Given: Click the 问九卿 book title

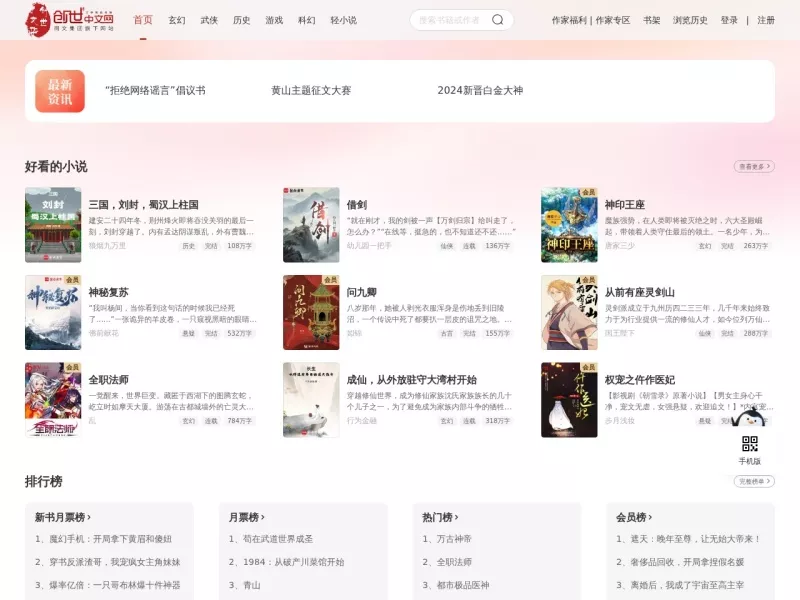Looking at the screenshot, I should [x=362, y=292].
